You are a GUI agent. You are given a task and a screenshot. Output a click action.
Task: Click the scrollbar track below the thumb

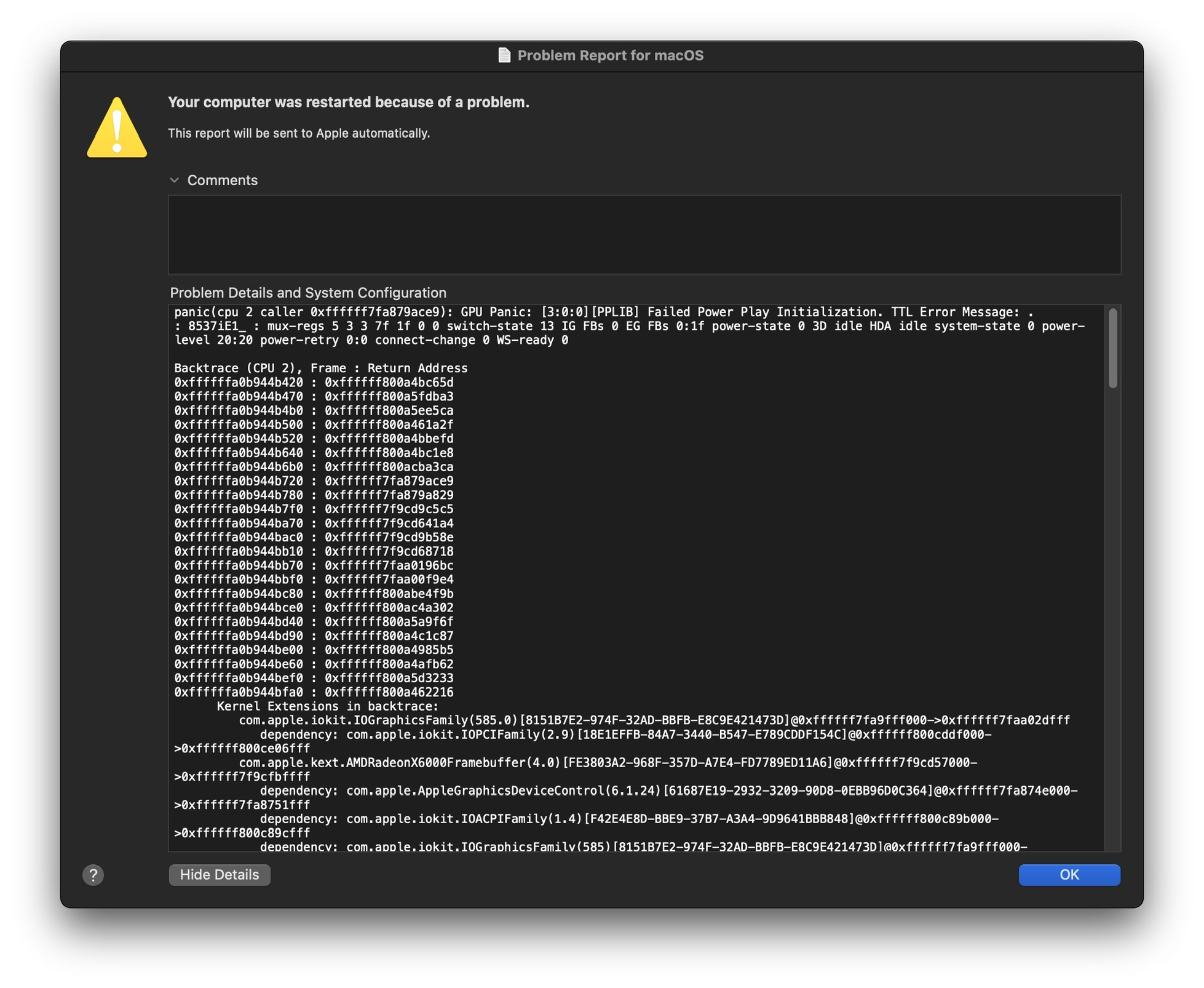[1112, 615]
